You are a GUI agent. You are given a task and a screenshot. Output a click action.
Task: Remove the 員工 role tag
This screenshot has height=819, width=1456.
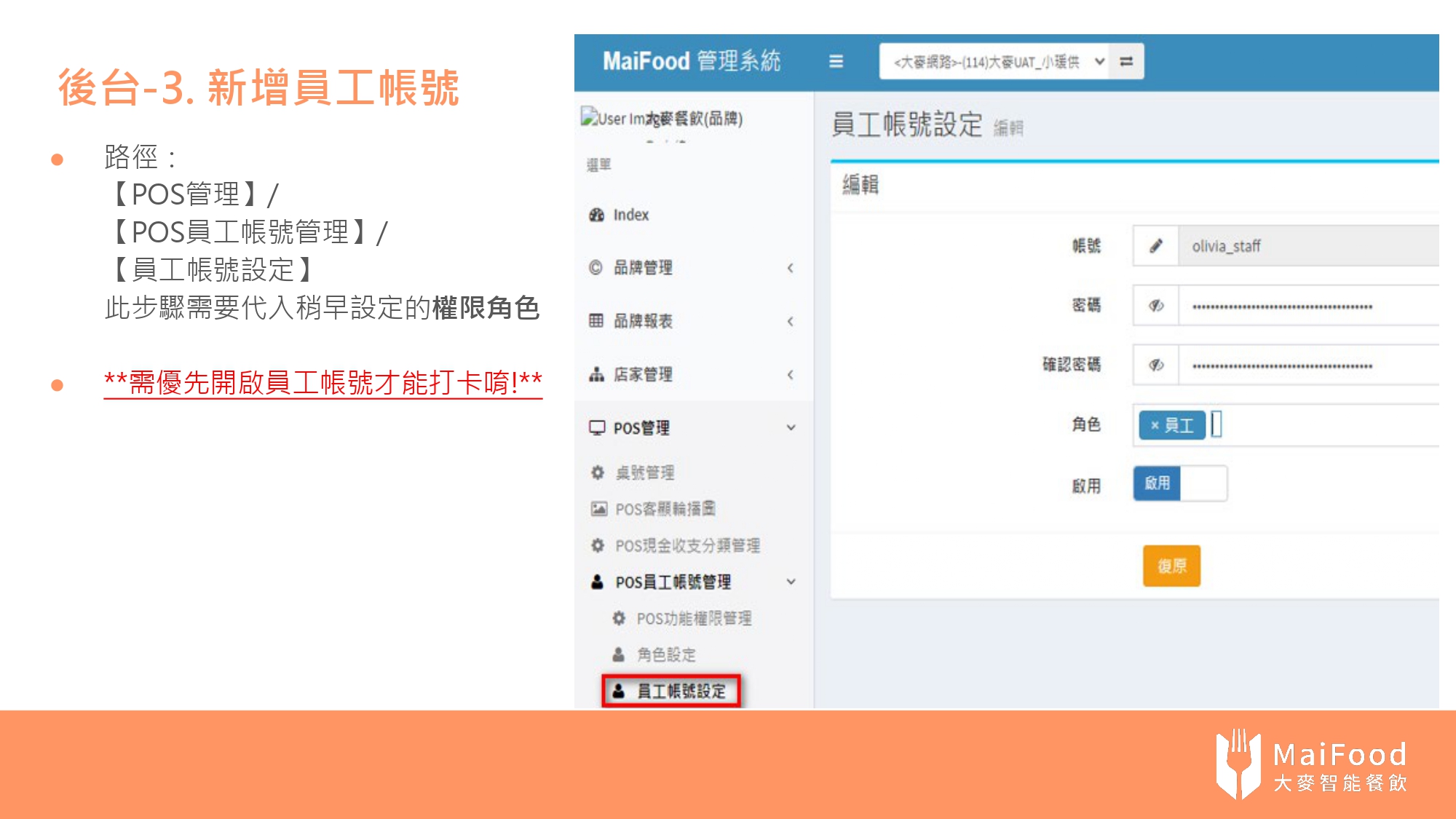(1154, 424)
